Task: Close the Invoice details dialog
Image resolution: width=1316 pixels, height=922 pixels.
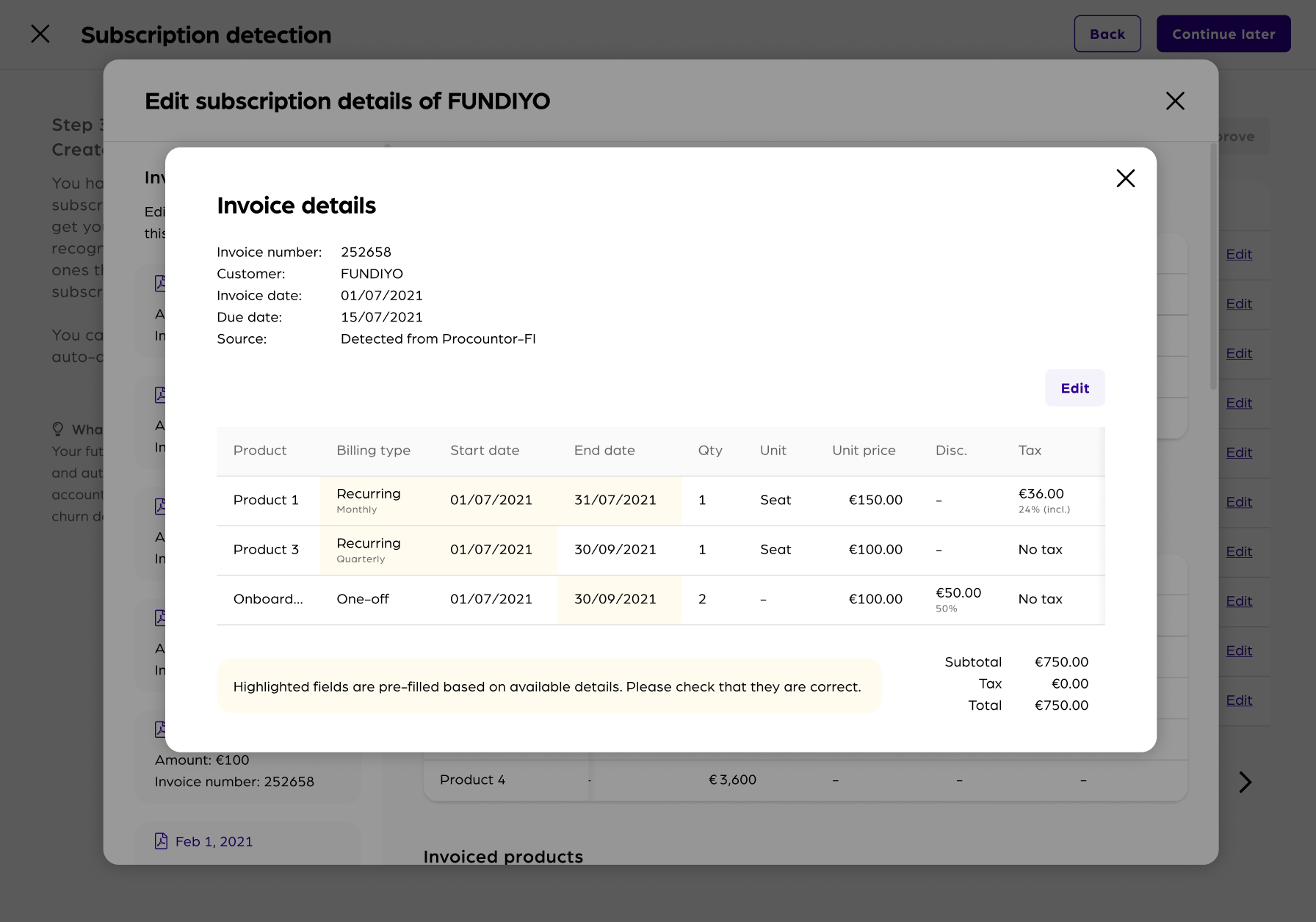Action: tap(1125, 178)
